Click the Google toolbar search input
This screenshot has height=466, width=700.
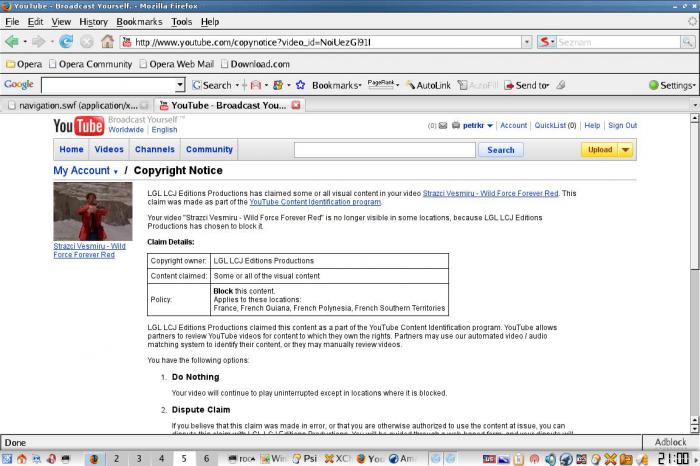tap(108, 85)
